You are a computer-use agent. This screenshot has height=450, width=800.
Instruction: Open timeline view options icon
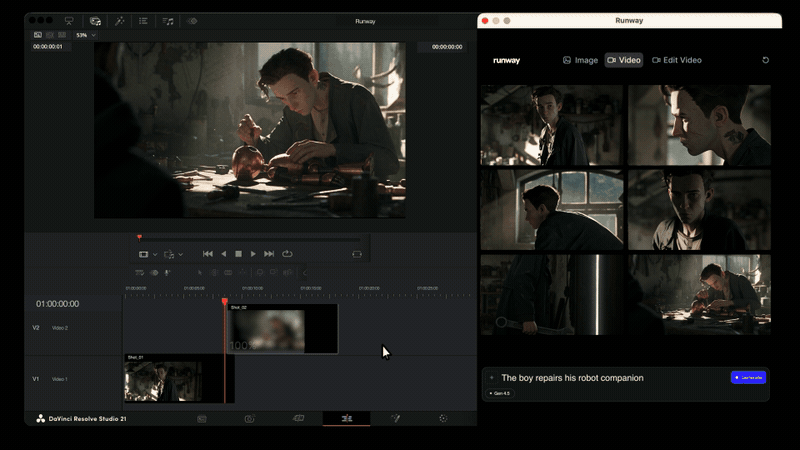(x=139, y=273)
